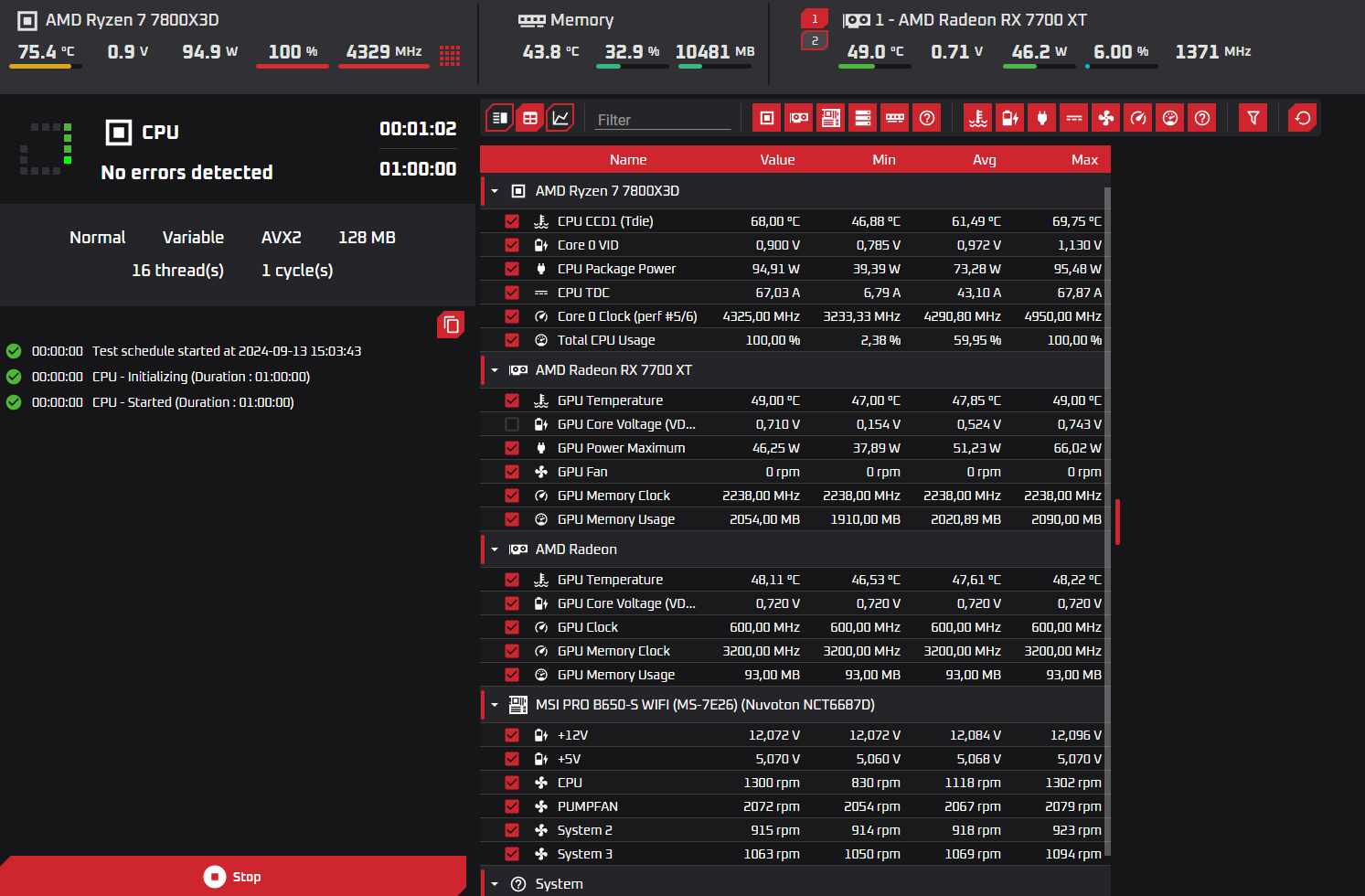
Task: Toggle the CPU device filter icon
Action: point(767,118)
